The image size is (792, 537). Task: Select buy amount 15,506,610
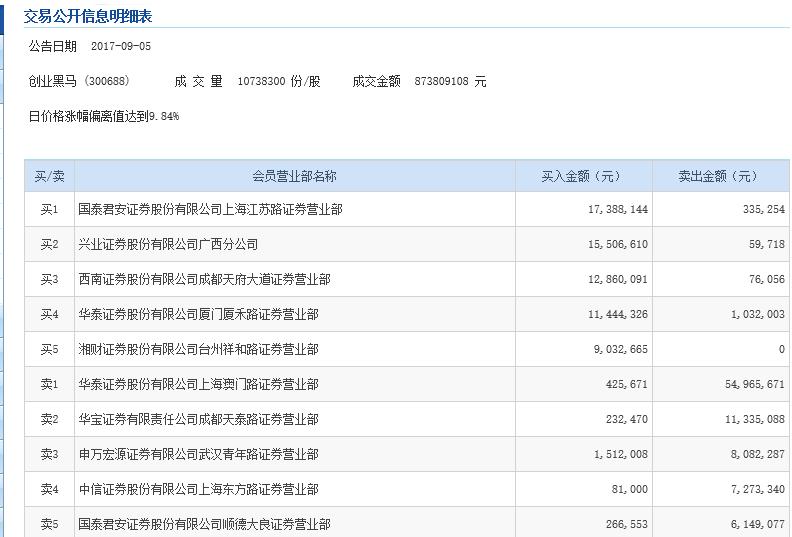tap(618, 244)
